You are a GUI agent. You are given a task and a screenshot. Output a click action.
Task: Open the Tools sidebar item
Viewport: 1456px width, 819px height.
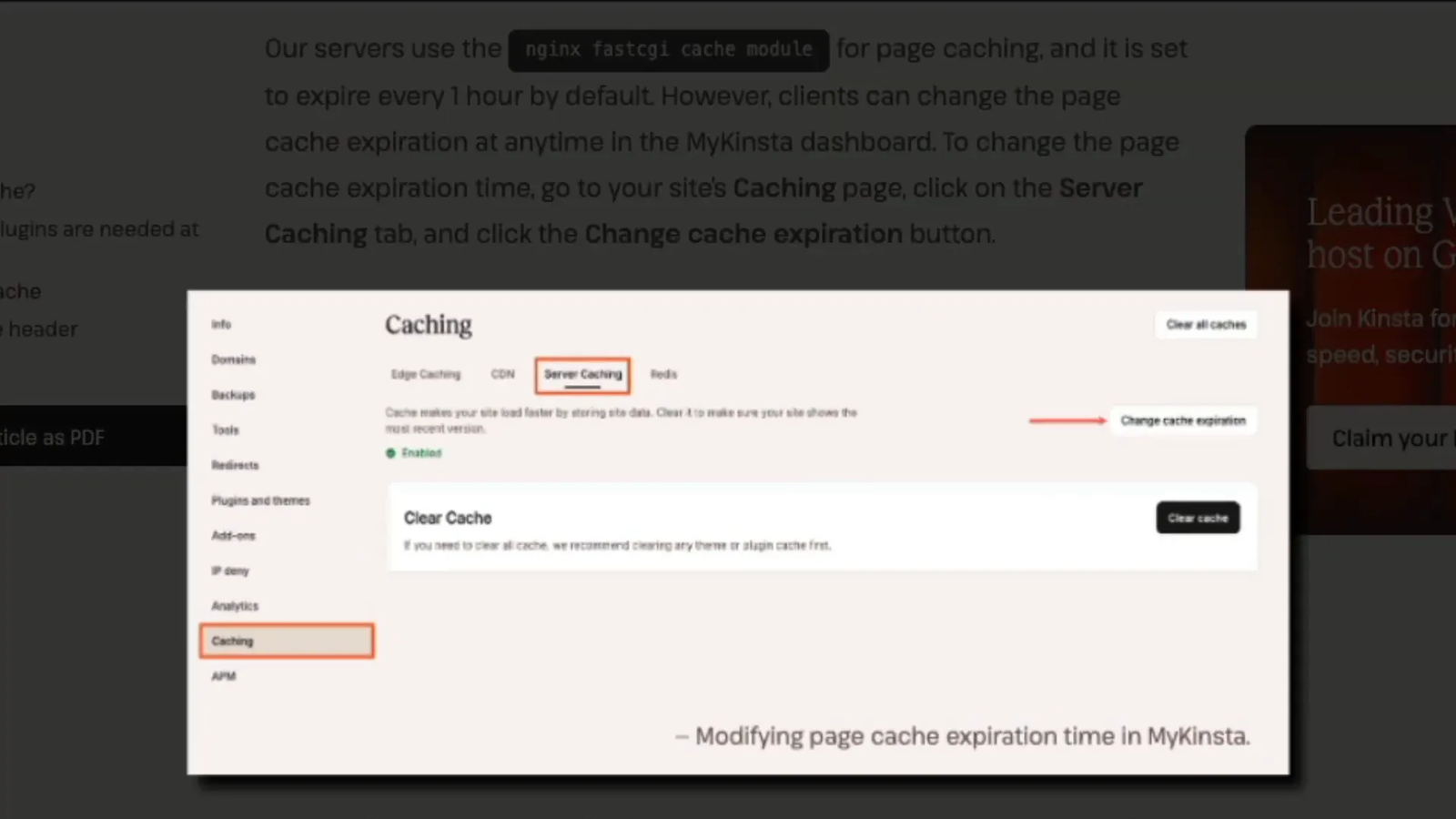(226, 430)
